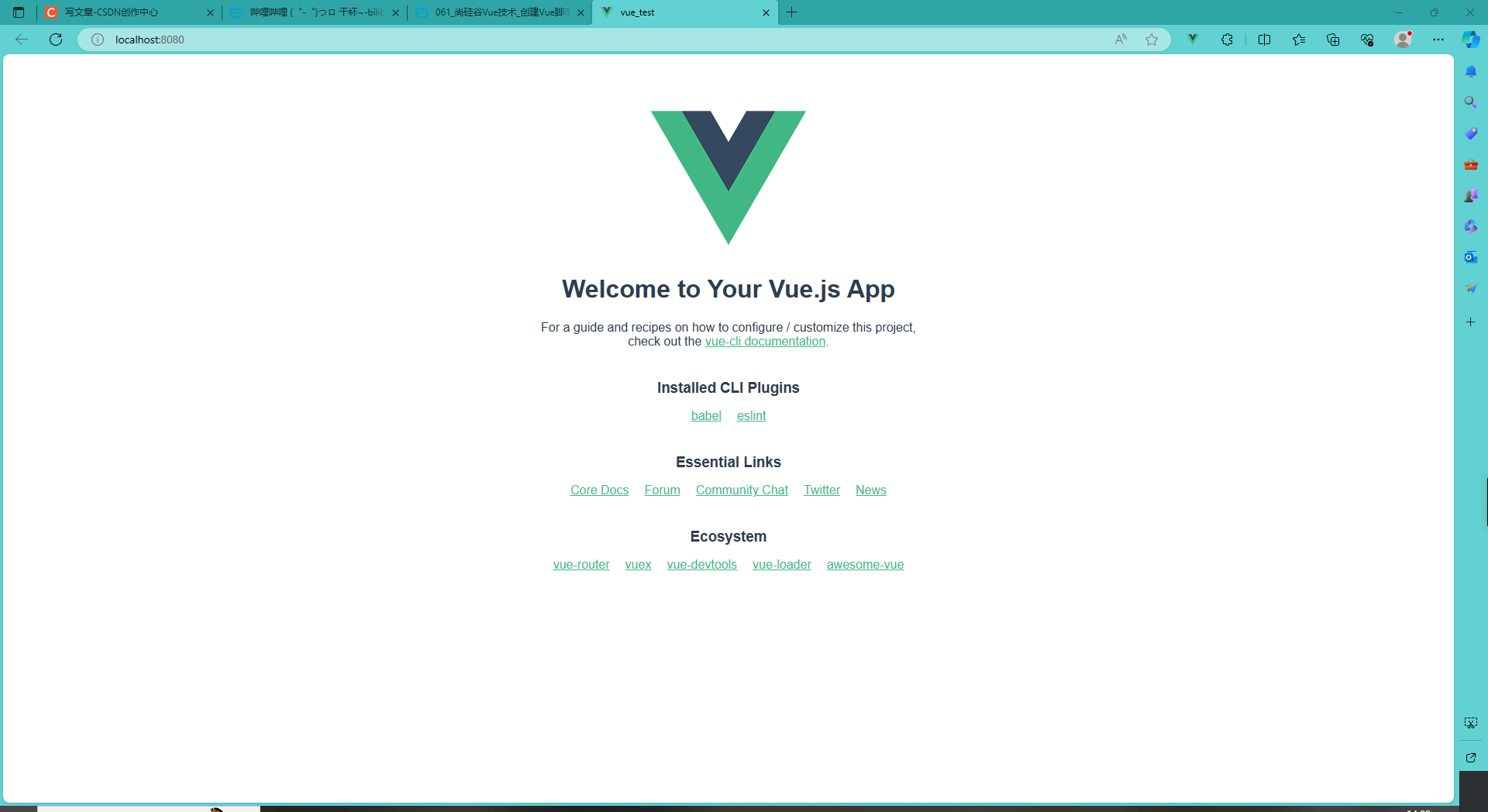
Task: Open Read aloud icon in address bar
Action: [1121, 40]
